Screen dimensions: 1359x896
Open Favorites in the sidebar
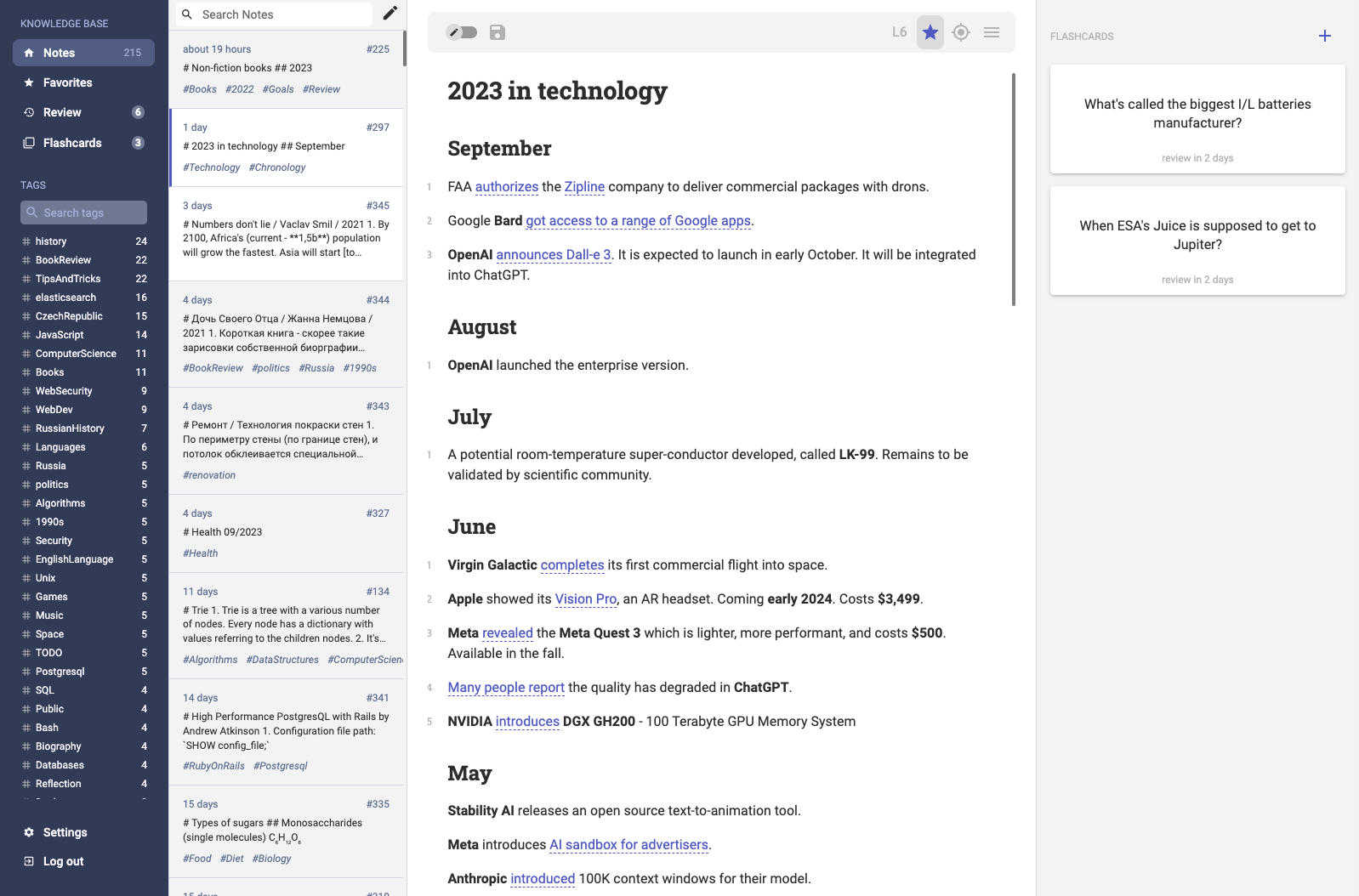(x=83, y=82)
